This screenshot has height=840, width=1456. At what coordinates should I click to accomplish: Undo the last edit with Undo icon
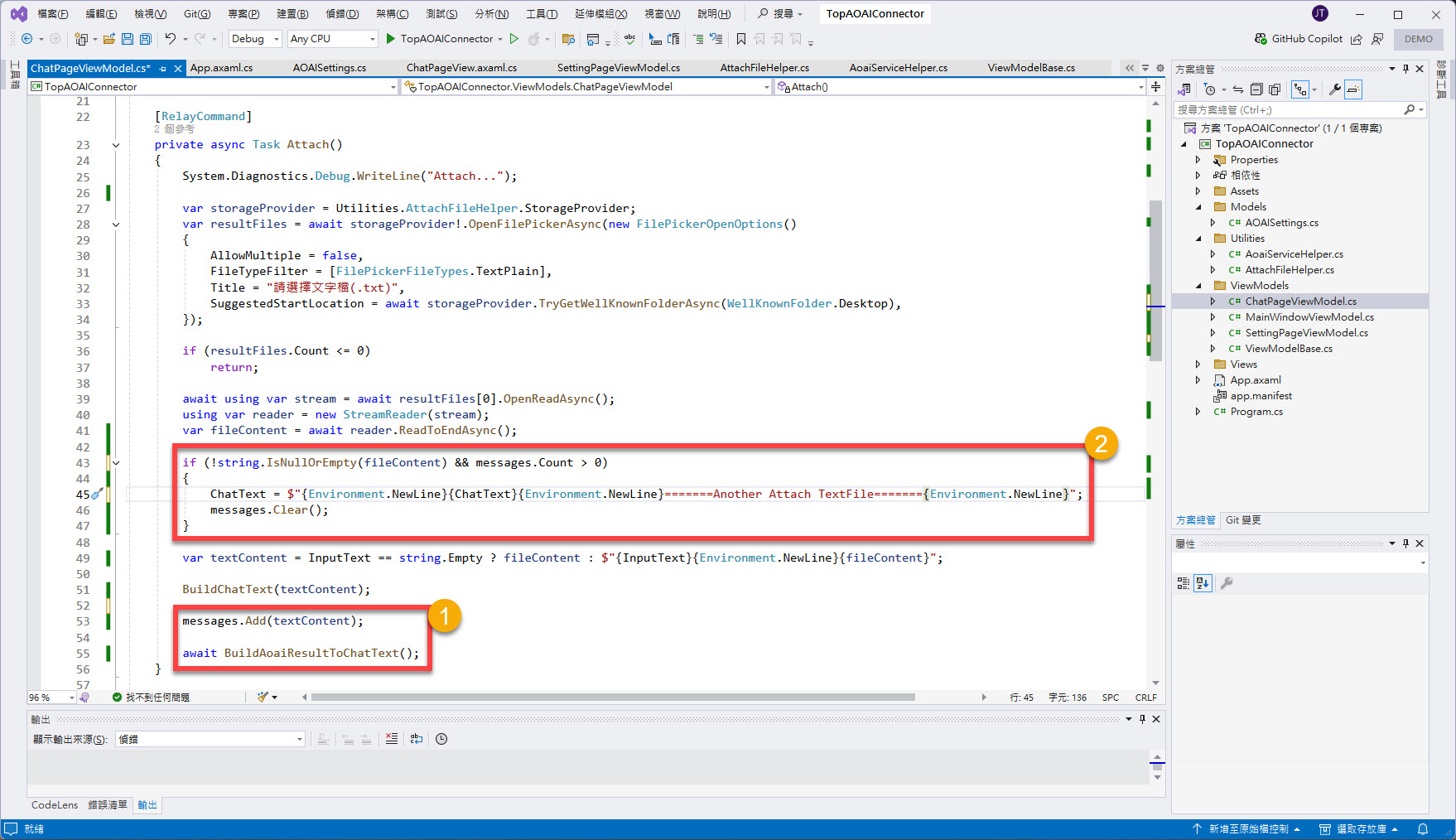click(171, 39)
